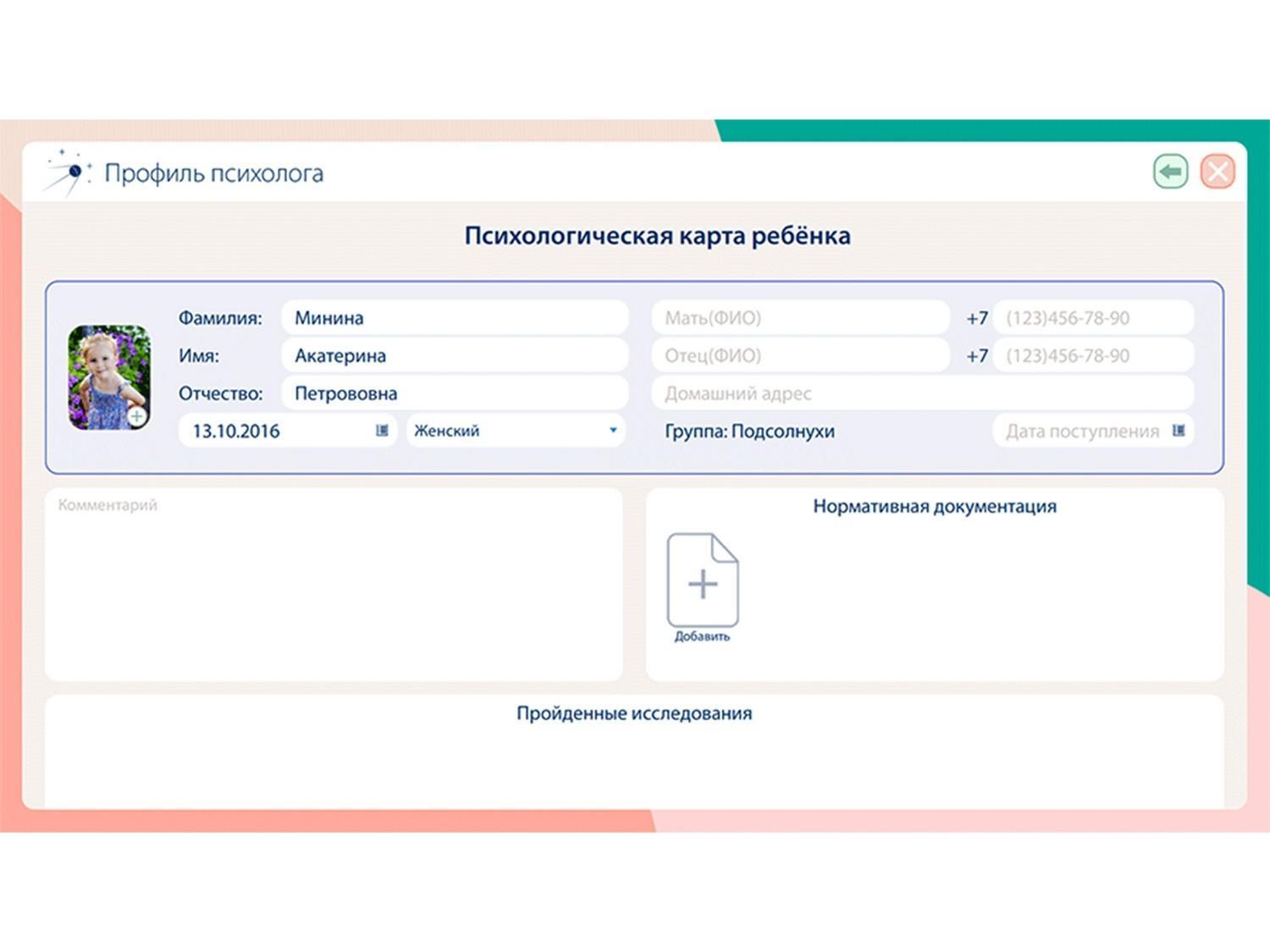The width and height of the screenshot is (1270, 952).
Task: Click the Дата поступления date field
Action: click(x=1080, y=431)
